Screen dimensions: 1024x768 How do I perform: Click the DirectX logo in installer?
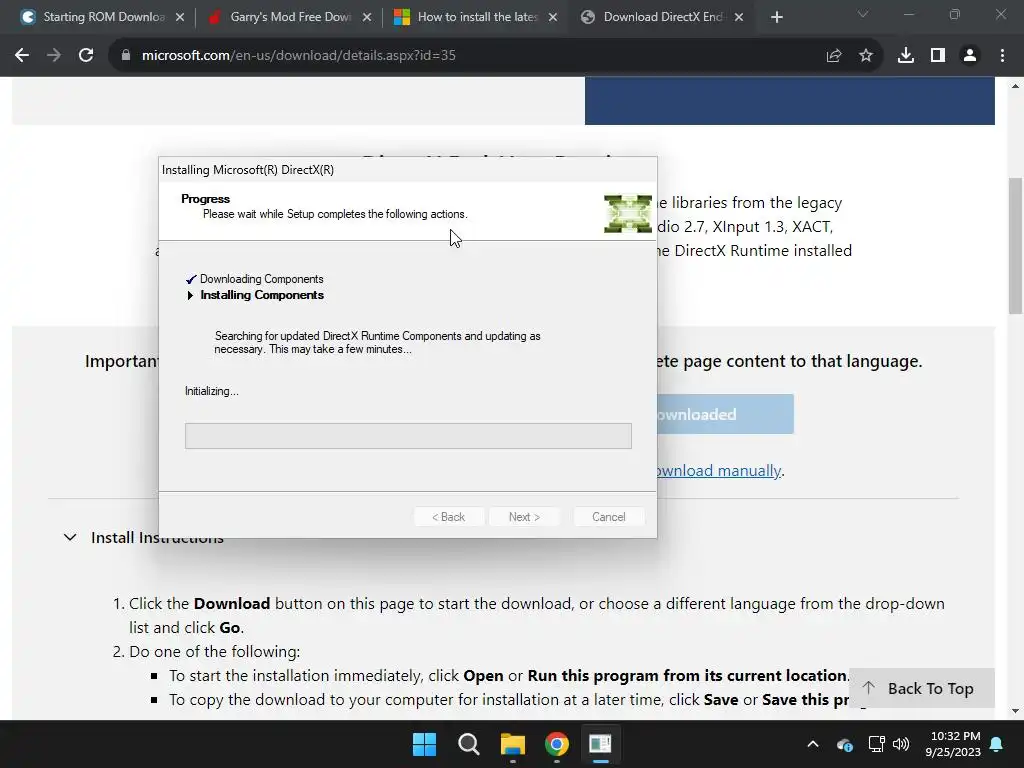click(628, 214)
